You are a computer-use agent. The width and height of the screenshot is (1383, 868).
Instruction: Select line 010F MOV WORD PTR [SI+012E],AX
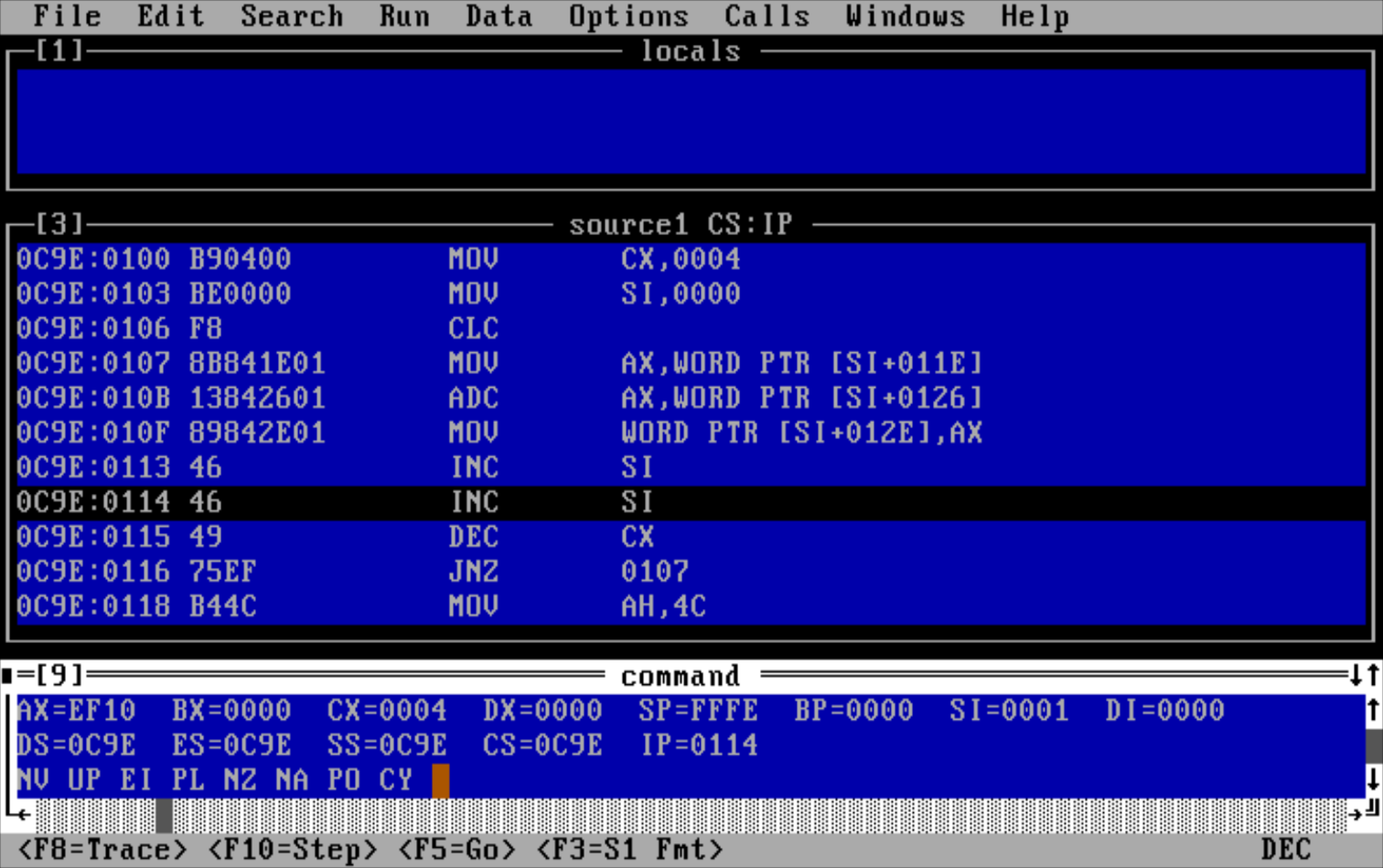[691, 433]
